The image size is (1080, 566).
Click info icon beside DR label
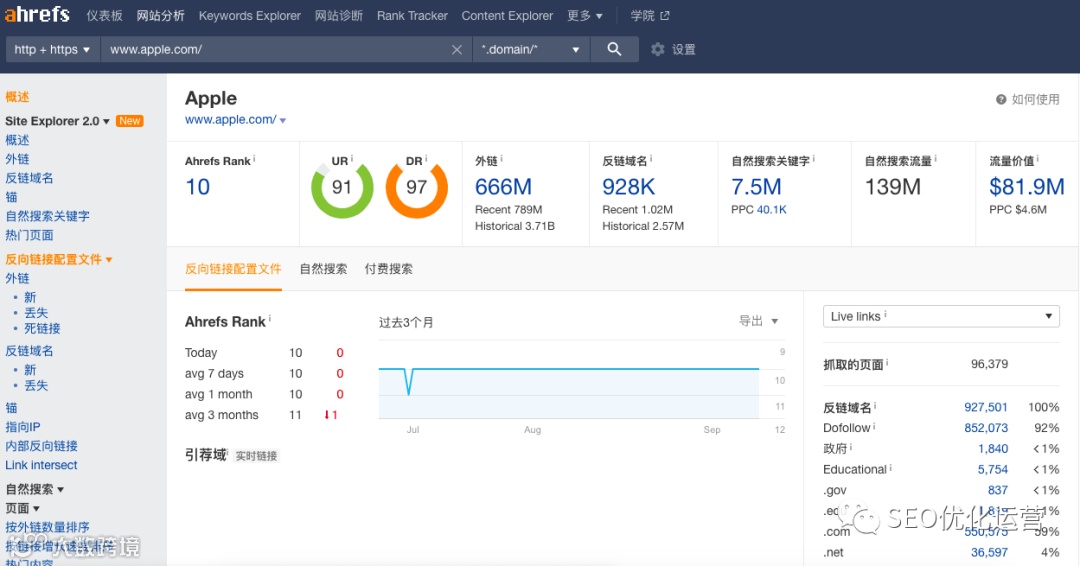tap(426, 159)
